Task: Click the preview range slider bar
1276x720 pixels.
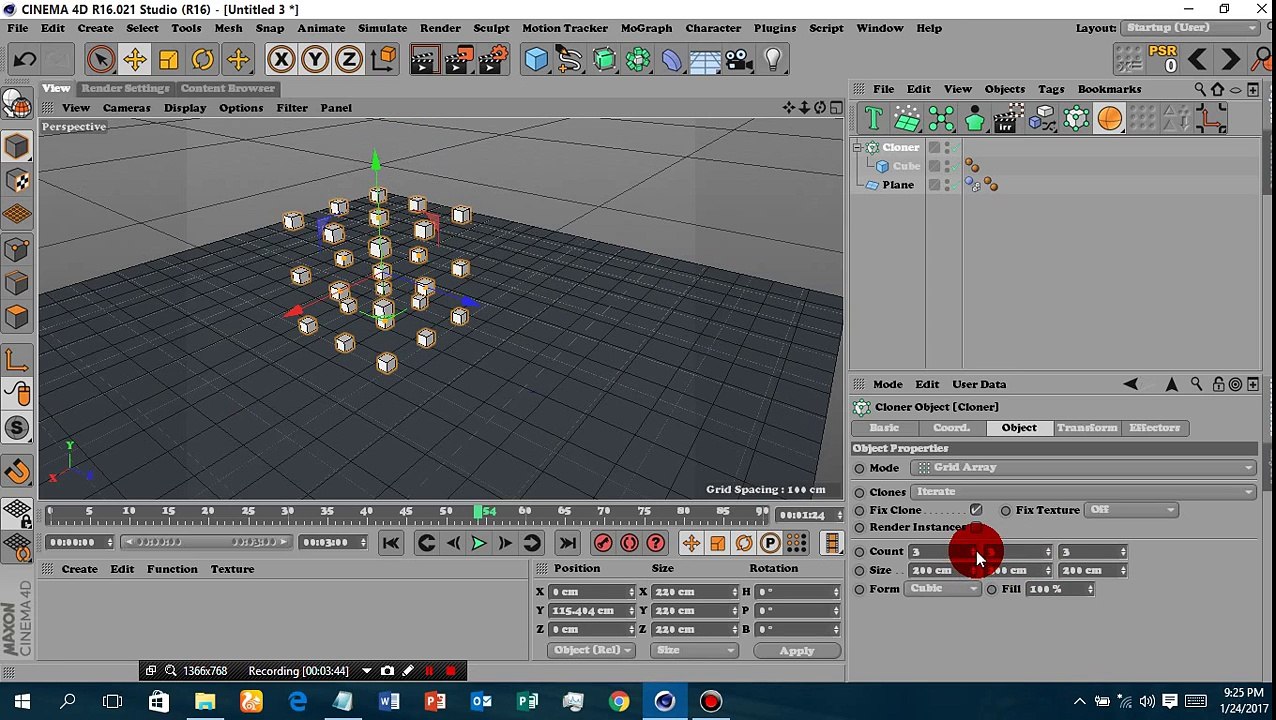Action: coord(205,543)
